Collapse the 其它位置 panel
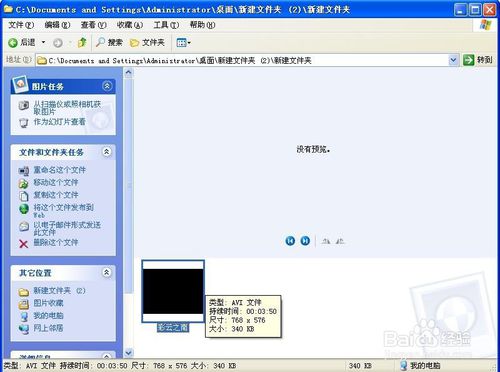Image resolution: width=500 pixels, height=372 pixels. click(107, 273)
